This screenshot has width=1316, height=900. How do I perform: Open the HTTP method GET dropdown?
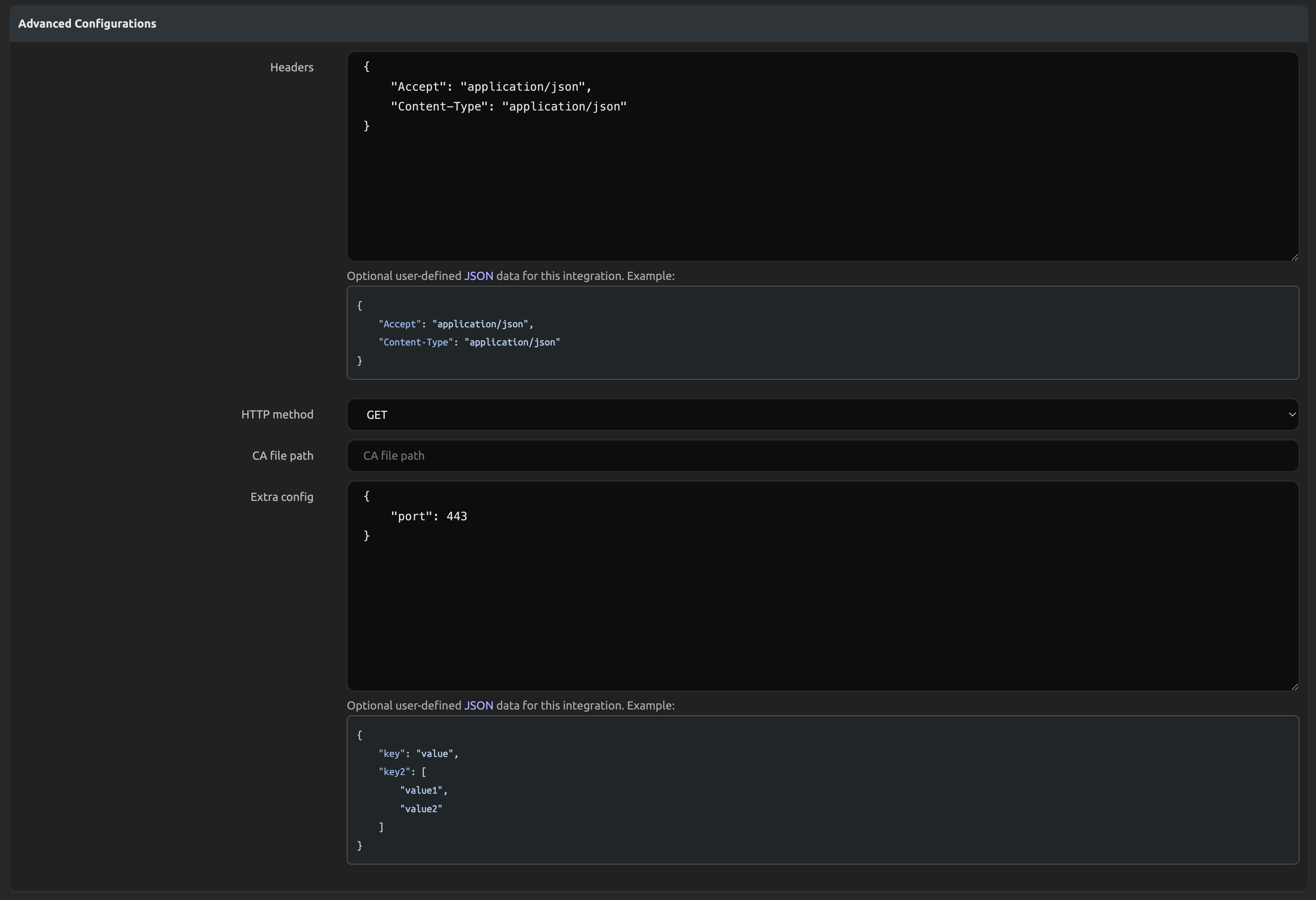pyautogui.click(x=821, y=415)
